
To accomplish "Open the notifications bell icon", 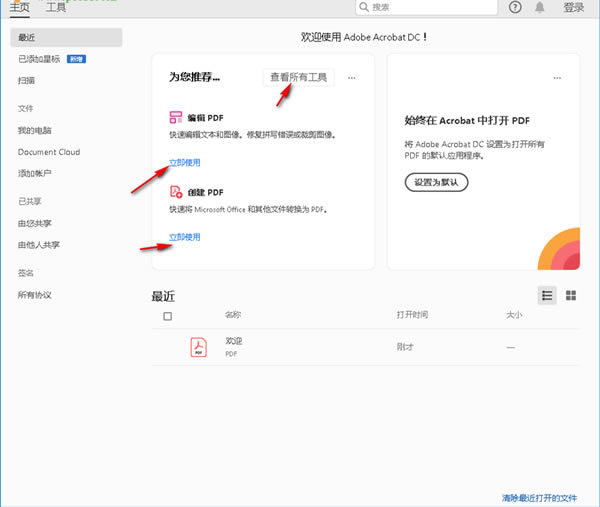I will [540, 7].
